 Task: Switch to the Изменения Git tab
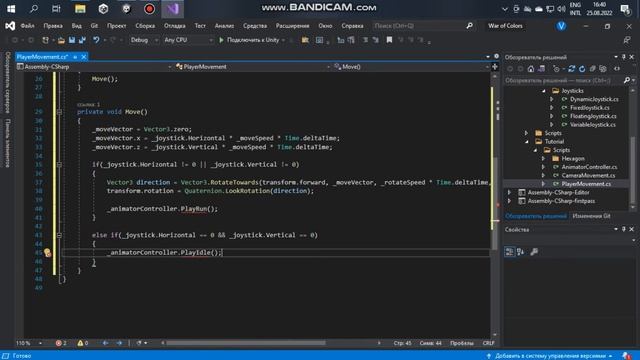[591, 216]
